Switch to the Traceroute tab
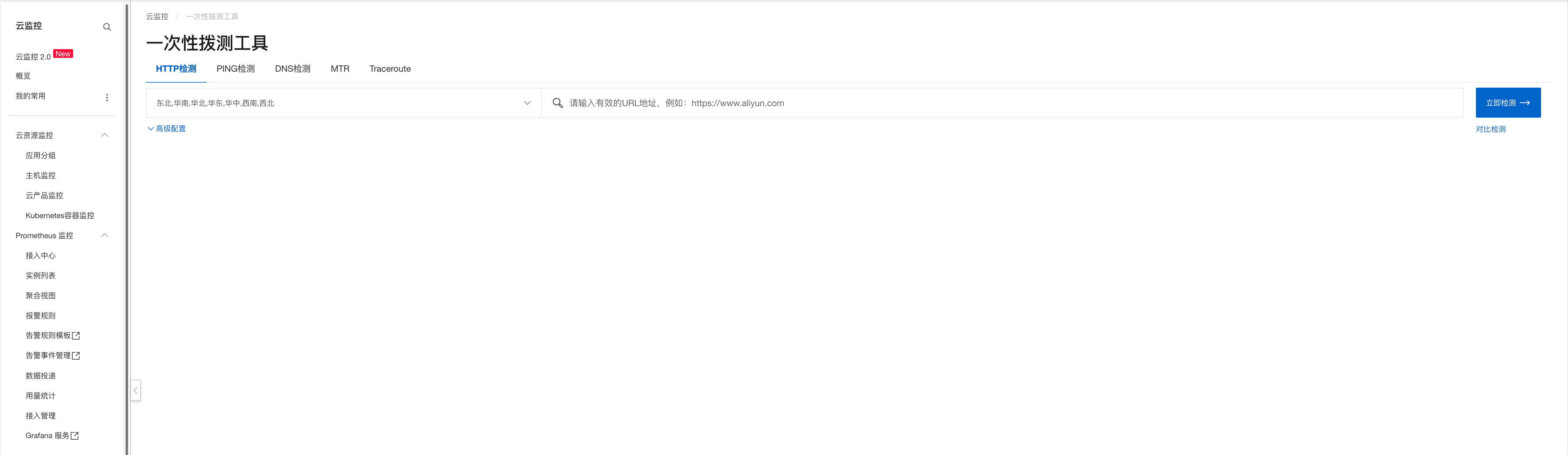The height and width of the screenshot is (455, 1568). [x=389, y=69]
